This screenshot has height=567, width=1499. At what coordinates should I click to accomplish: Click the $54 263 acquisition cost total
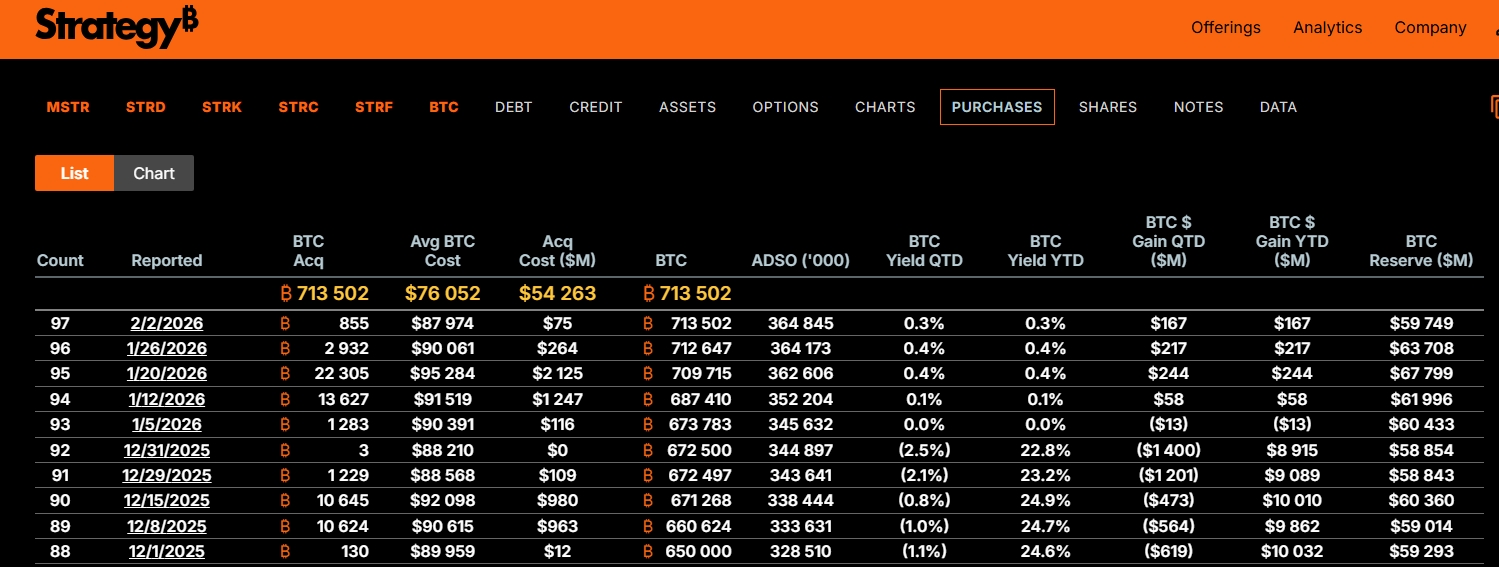click(x=557, y=293)
